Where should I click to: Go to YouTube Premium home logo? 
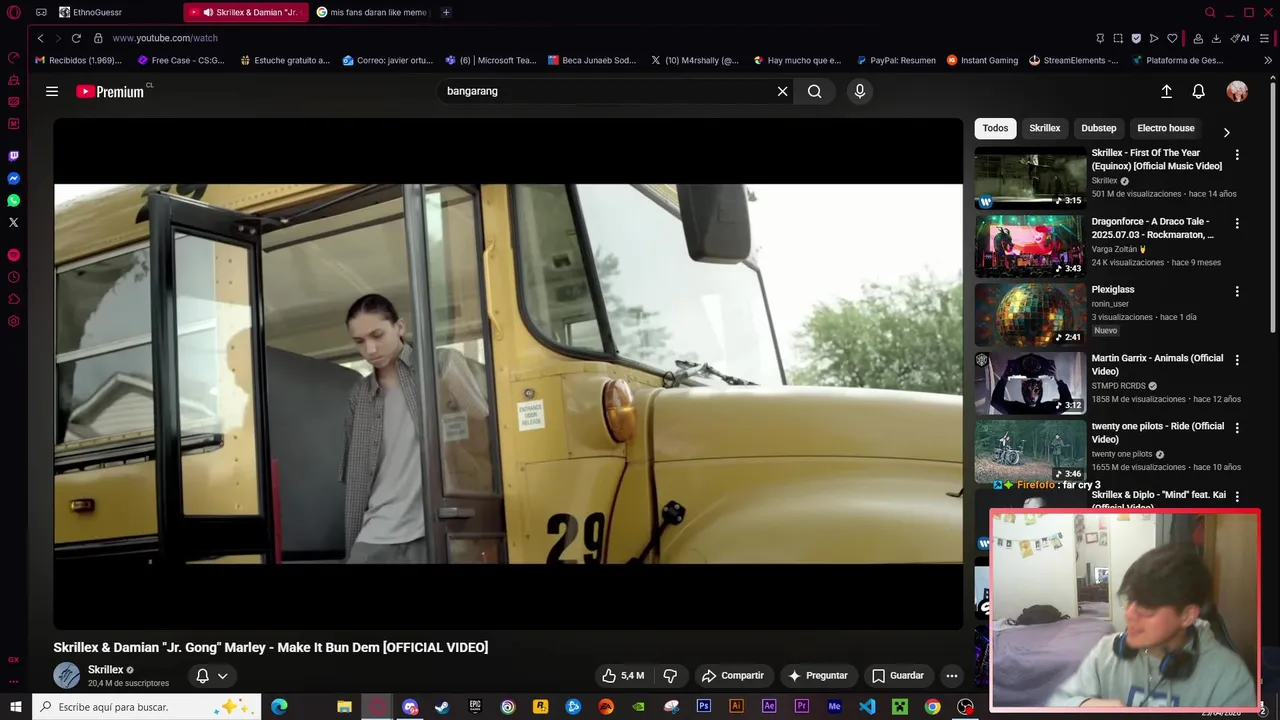point(110,91)
